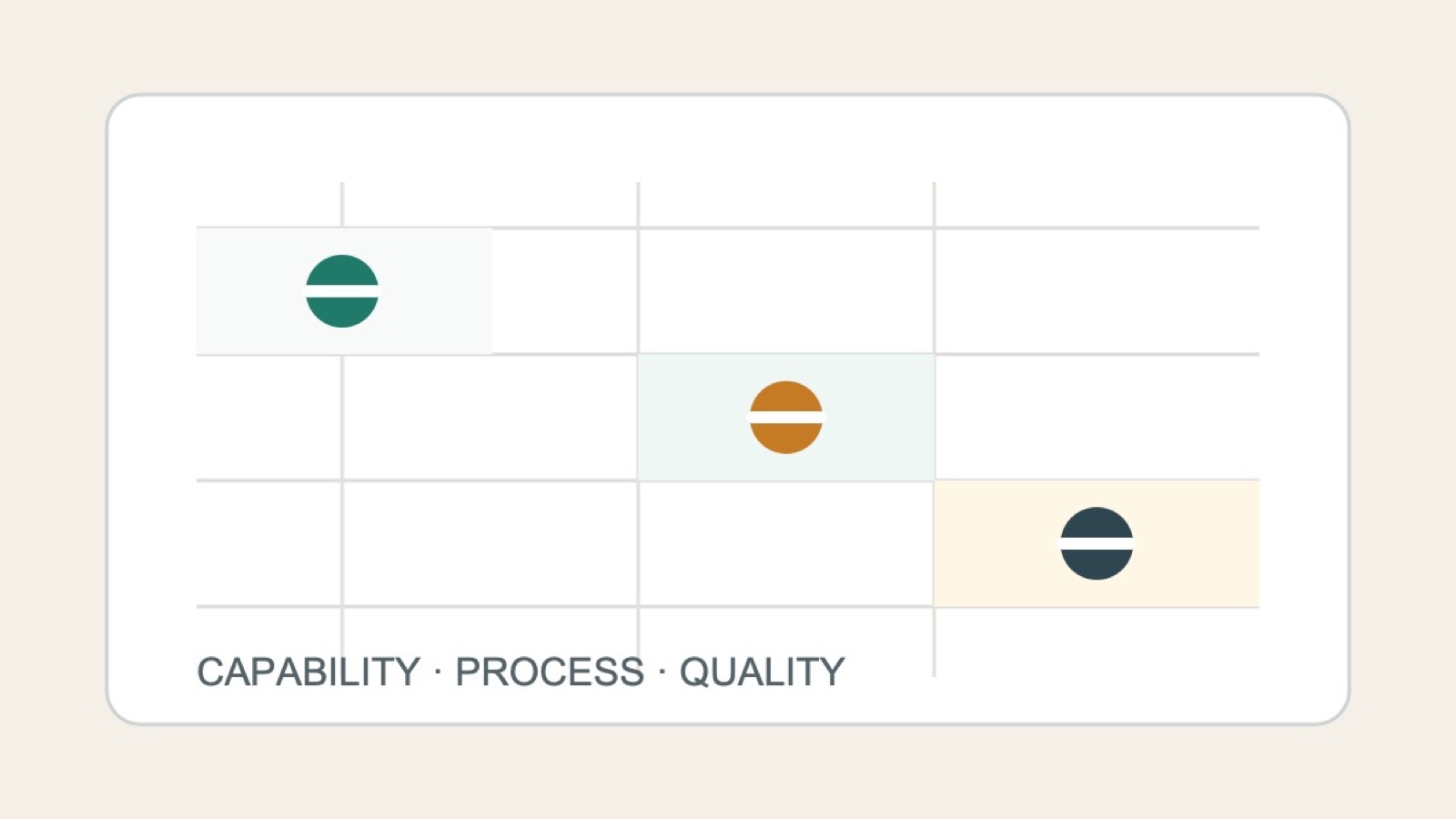The width and height of the screenshot is (1456, 819).
Task: Click the green circle icon
Action: click(342, 291)
